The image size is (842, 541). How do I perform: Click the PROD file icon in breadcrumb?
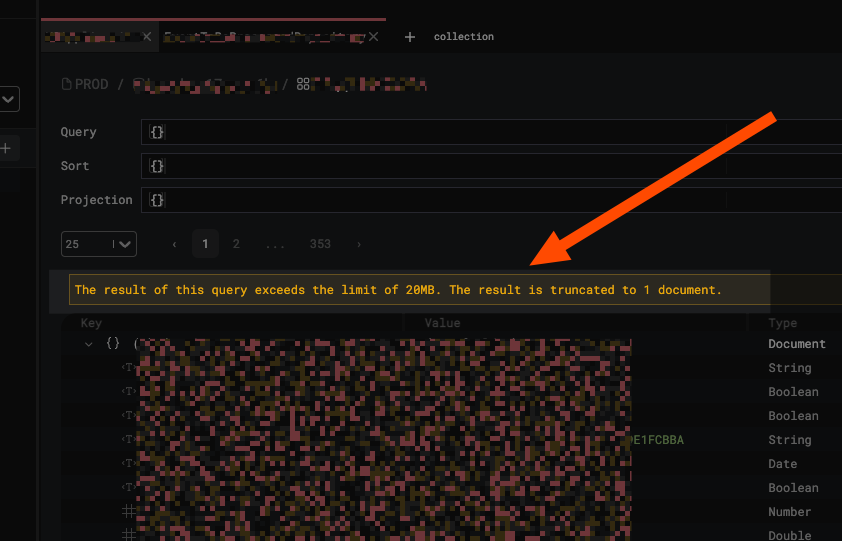67,84
